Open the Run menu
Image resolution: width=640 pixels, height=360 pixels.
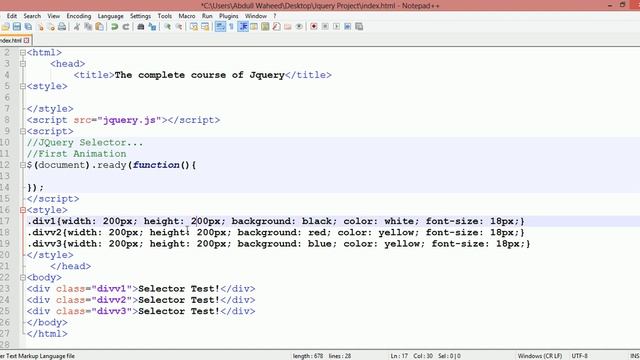207,16
